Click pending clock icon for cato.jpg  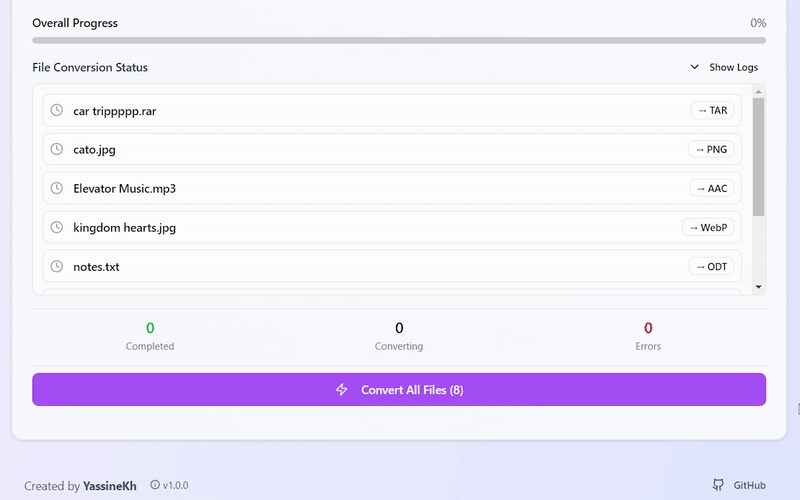(x=57, y=149)
